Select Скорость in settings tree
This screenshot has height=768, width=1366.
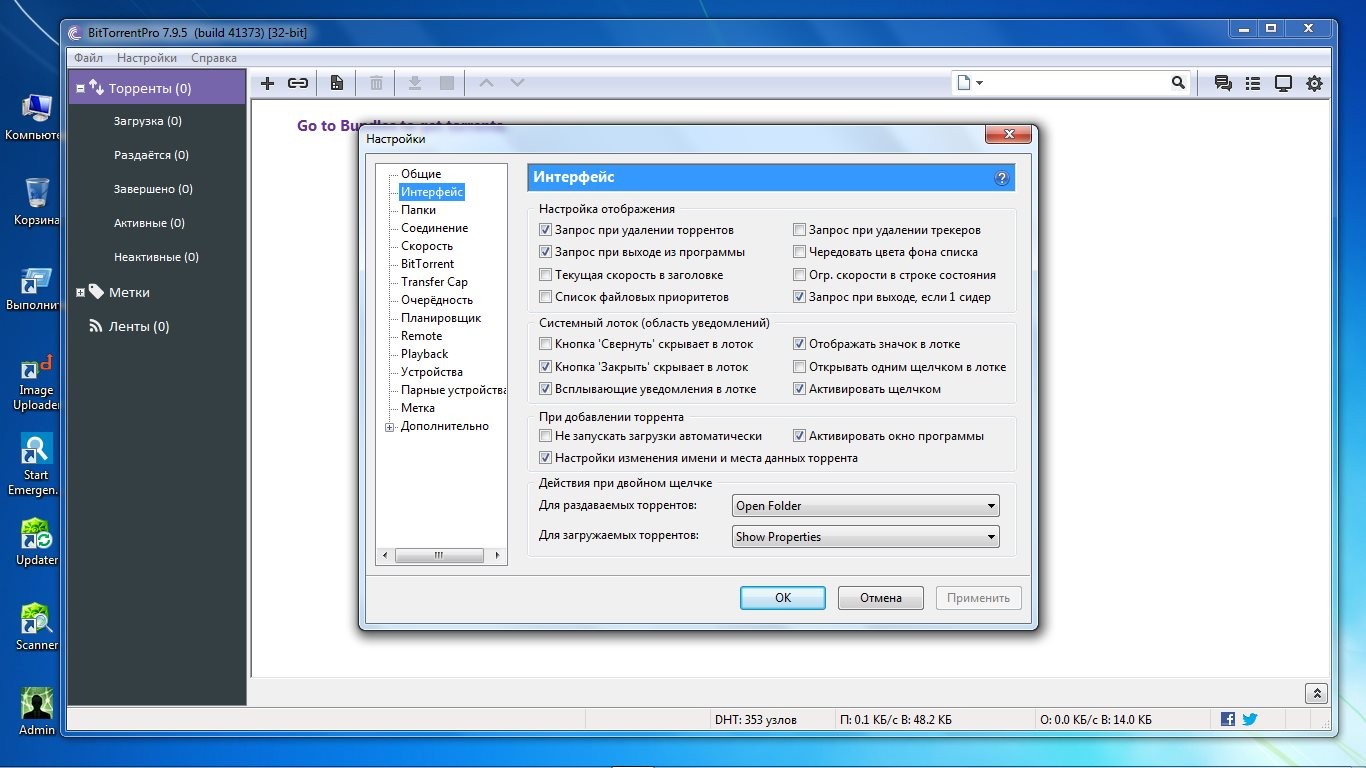pos(427,246)
